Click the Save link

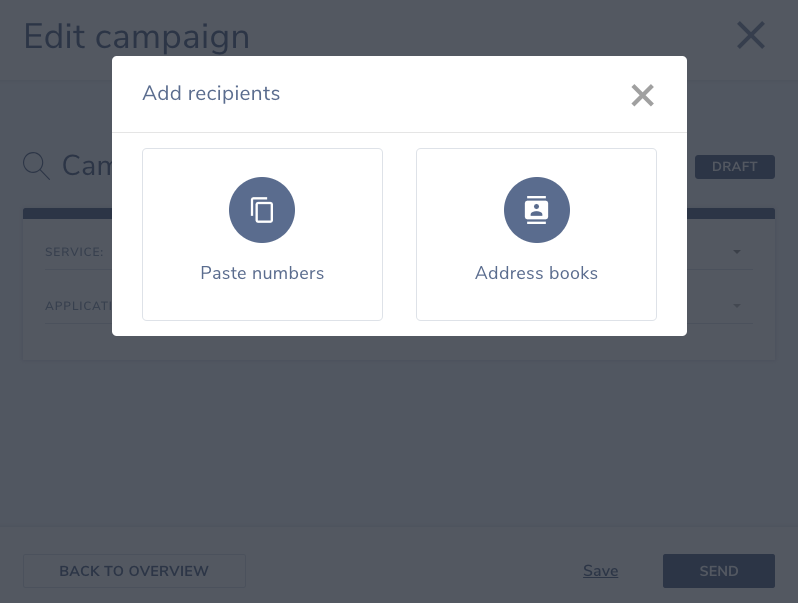pos(601,571)
